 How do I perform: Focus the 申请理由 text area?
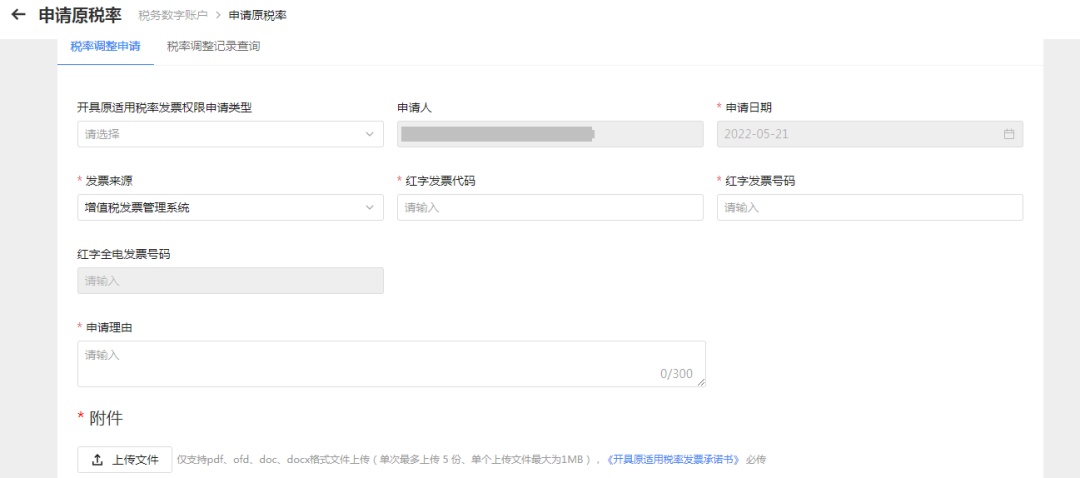(x=390, y=363)
